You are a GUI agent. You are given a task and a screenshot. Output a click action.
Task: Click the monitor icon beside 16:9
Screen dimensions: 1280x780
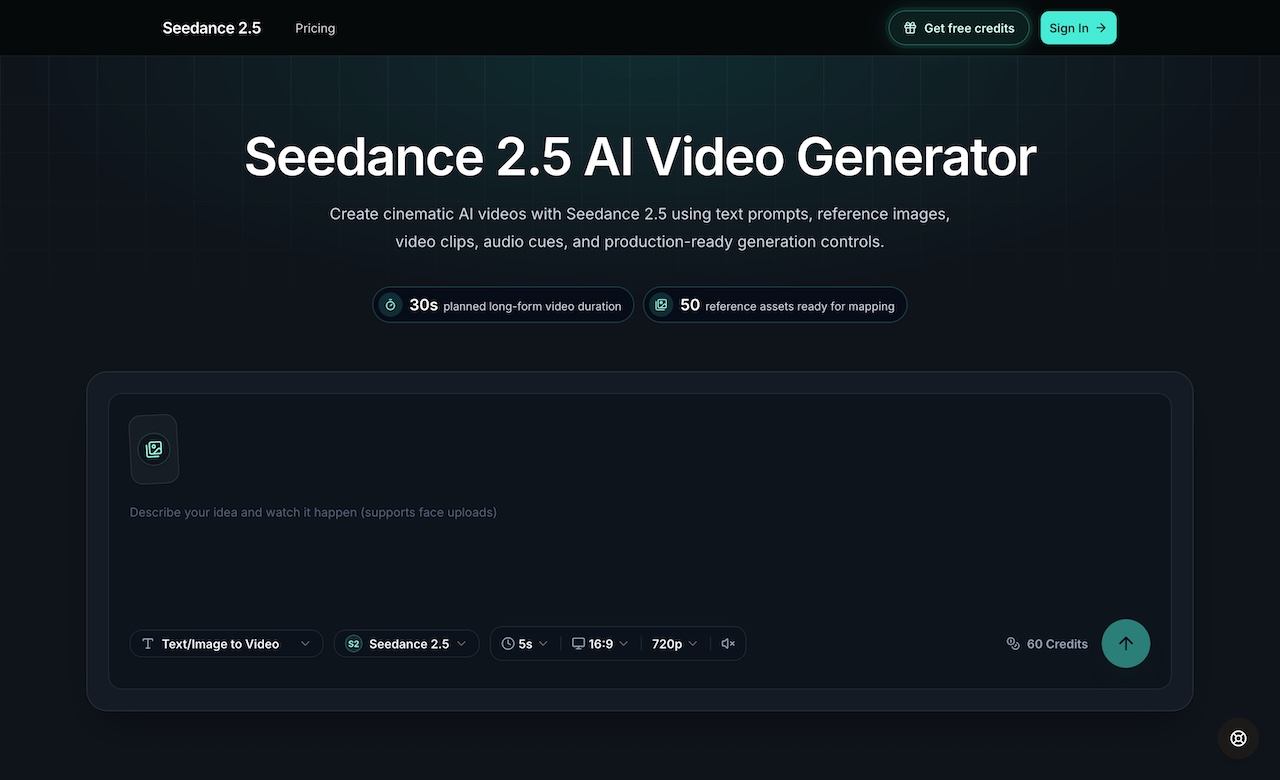(578, 644)
